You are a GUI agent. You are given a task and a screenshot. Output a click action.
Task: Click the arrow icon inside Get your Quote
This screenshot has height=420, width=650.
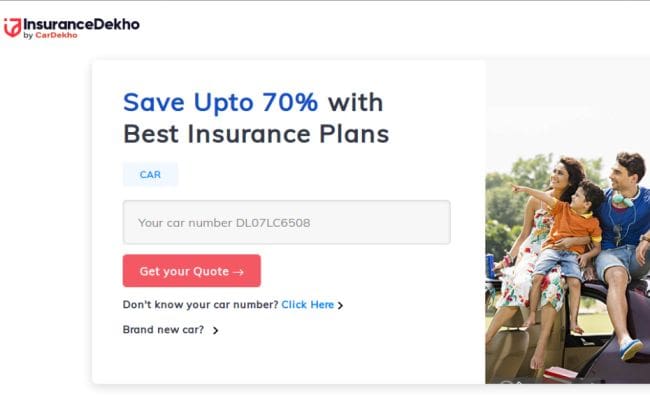(238, 272)
